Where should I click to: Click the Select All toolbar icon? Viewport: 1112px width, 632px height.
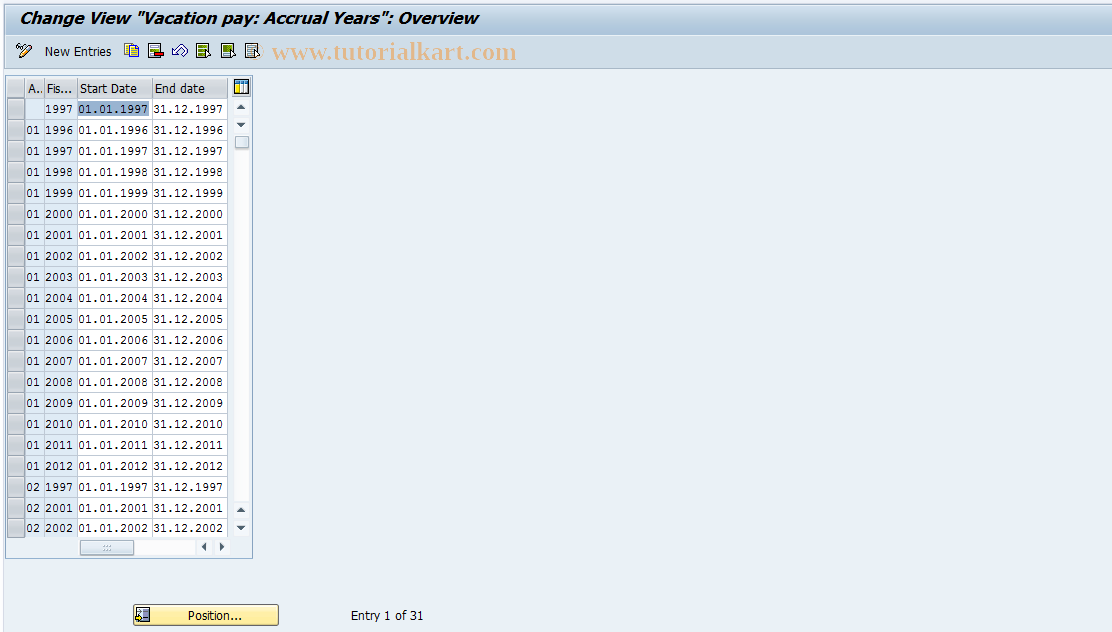204,50
